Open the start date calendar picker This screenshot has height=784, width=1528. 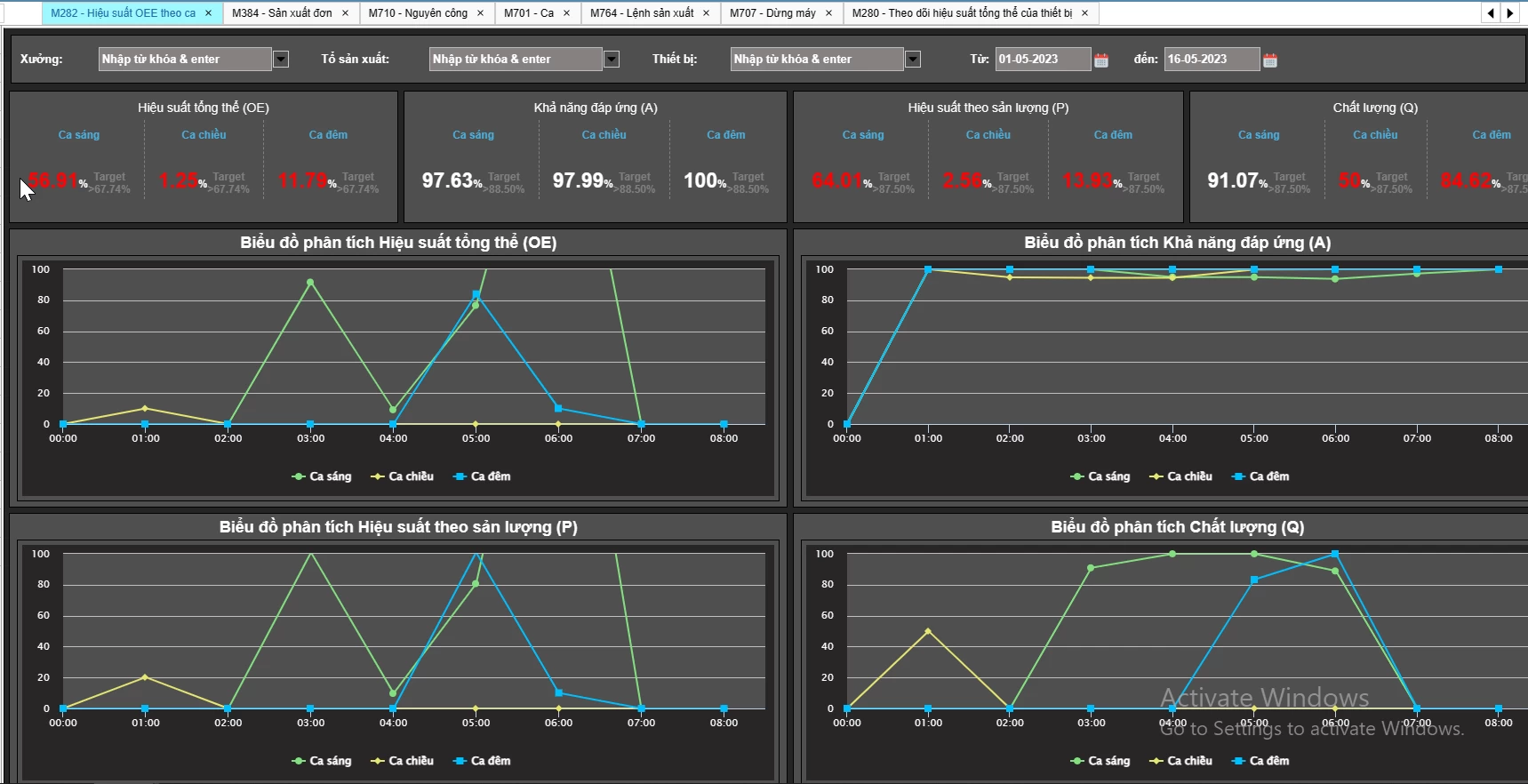click(1101, 60)
